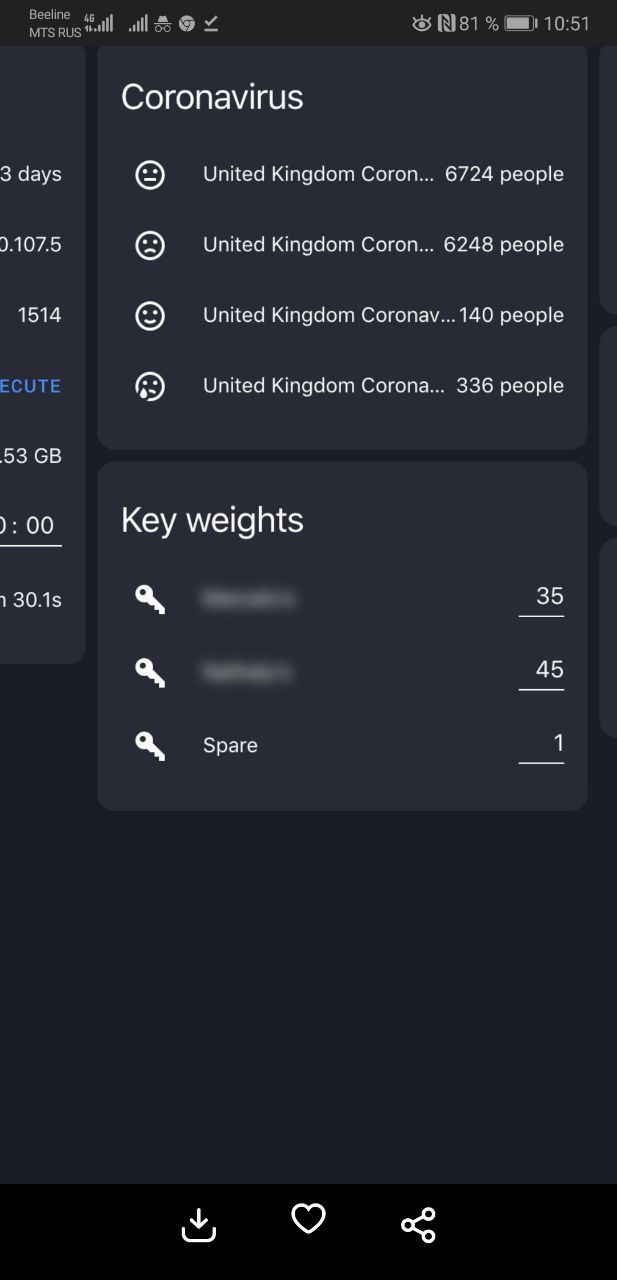Click the crying face icon beside 336 people
The image size is (617, 1280).
click(150, 386)
